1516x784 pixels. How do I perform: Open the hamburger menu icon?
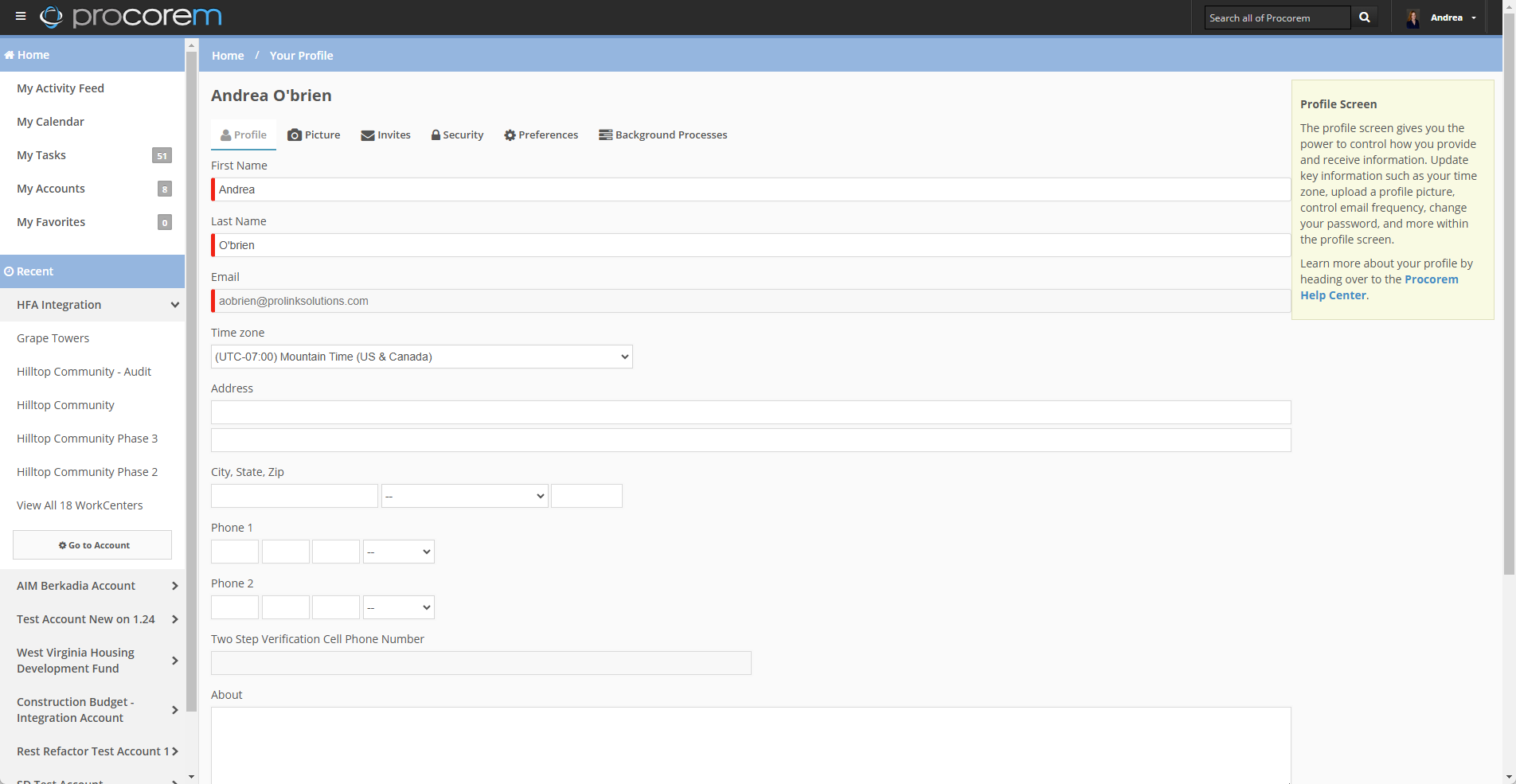tap(21, 17)
